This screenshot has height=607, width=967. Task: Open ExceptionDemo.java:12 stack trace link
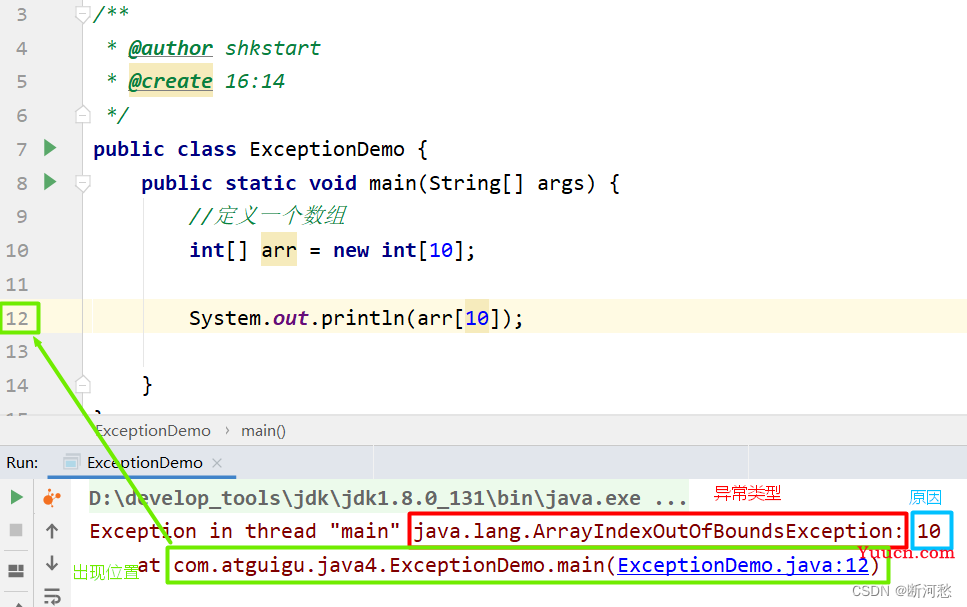743,565
